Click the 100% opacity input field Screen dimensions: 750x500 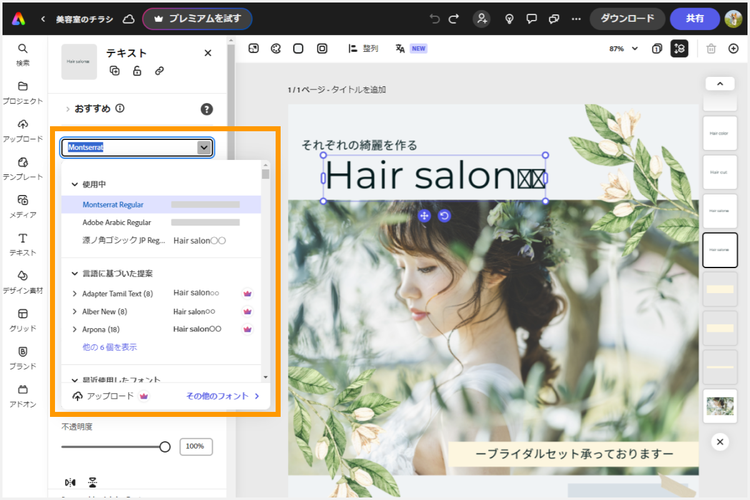click(196, 446)
